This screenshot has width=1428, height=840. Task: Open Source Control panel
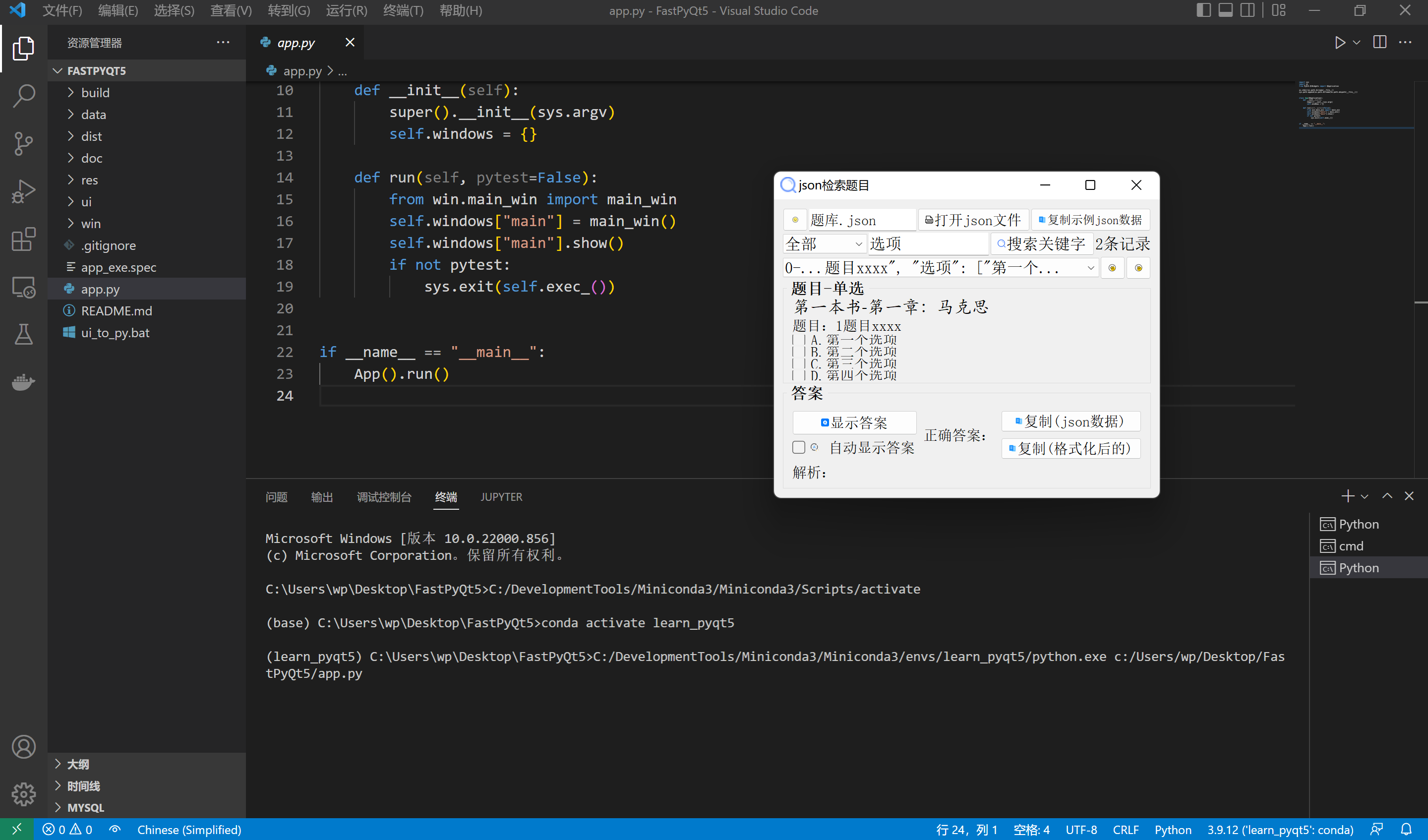[23, 143]
